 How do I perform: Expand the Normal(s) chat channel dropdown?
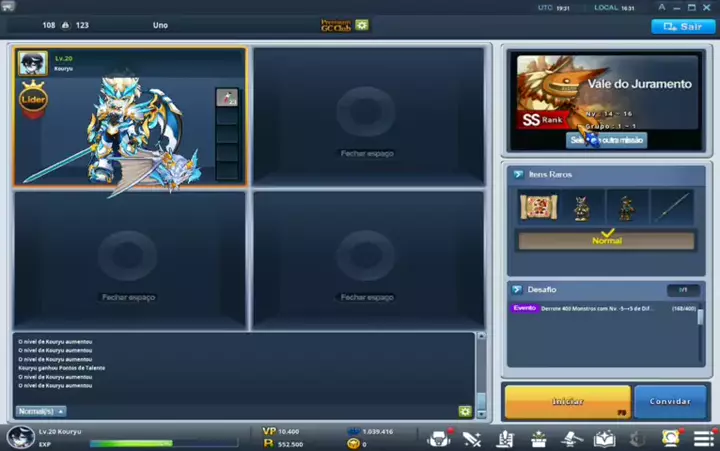(x=41, y=411)
